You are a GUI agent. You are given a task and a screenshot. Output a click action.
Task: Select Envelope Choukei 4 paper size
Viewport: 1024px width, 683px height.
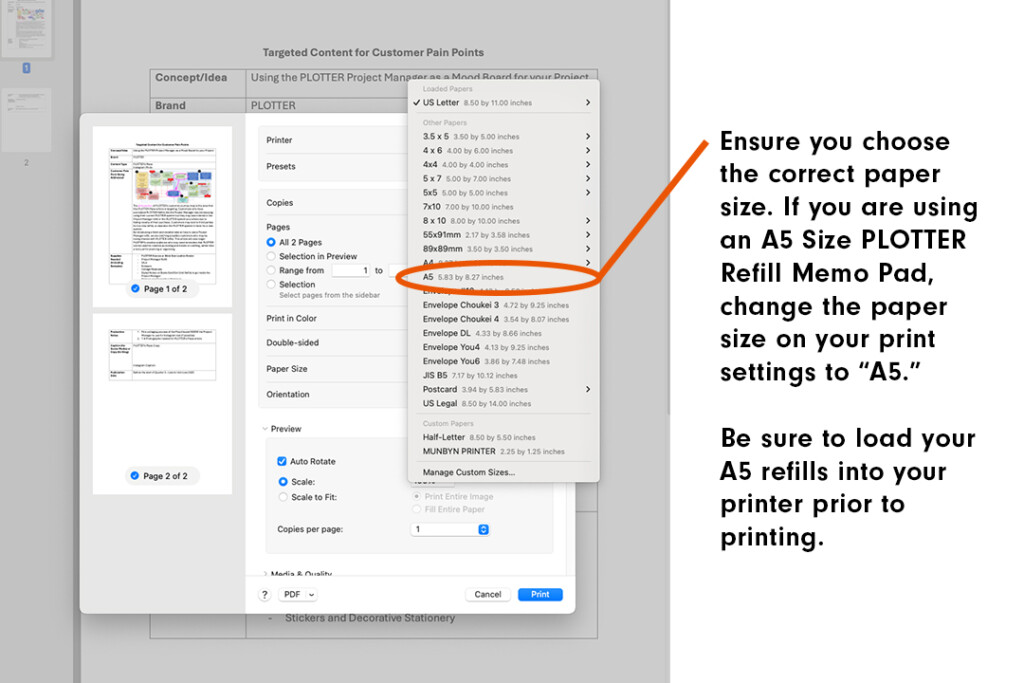point(503,319)
